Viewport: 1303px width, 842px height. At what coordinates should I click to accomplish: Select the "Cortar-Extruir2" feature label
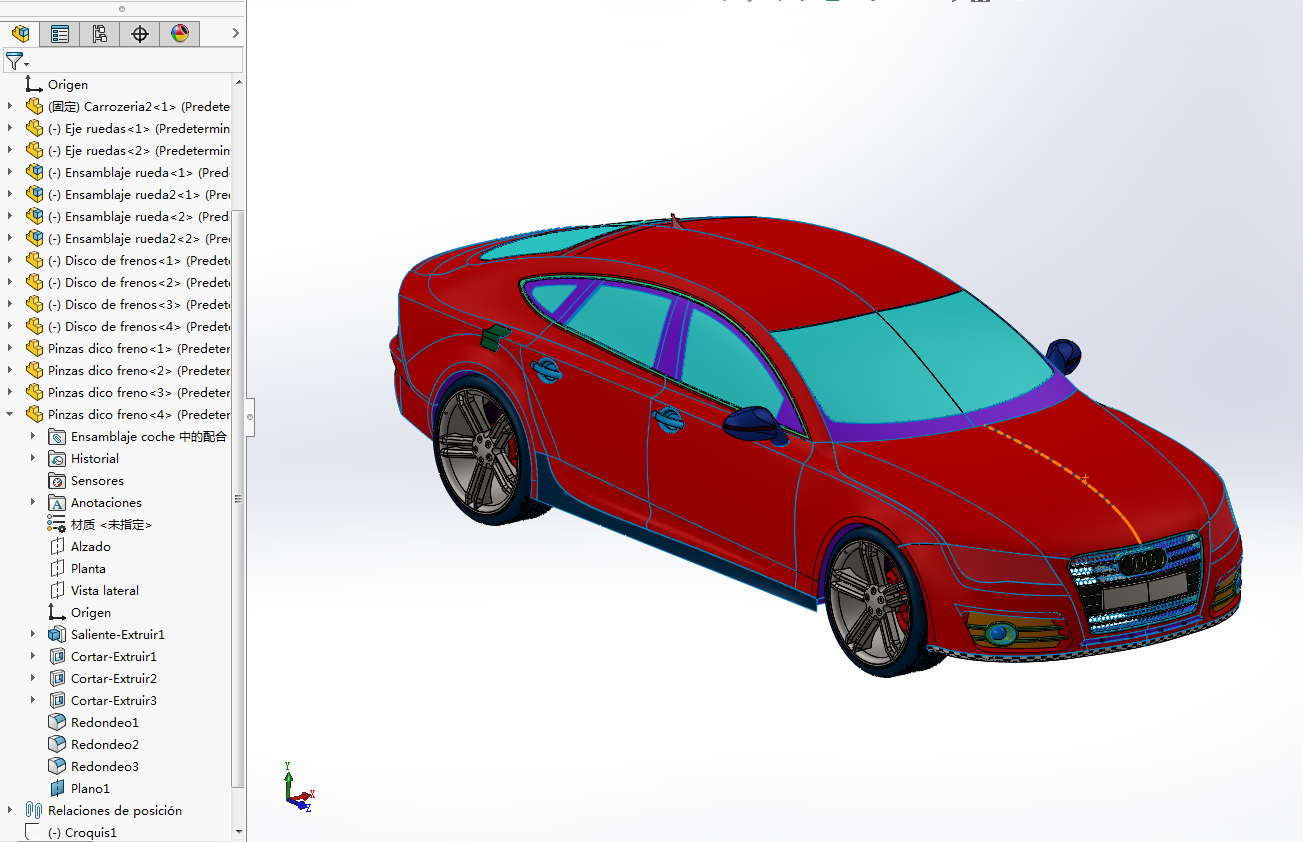[x=114, y=679]
